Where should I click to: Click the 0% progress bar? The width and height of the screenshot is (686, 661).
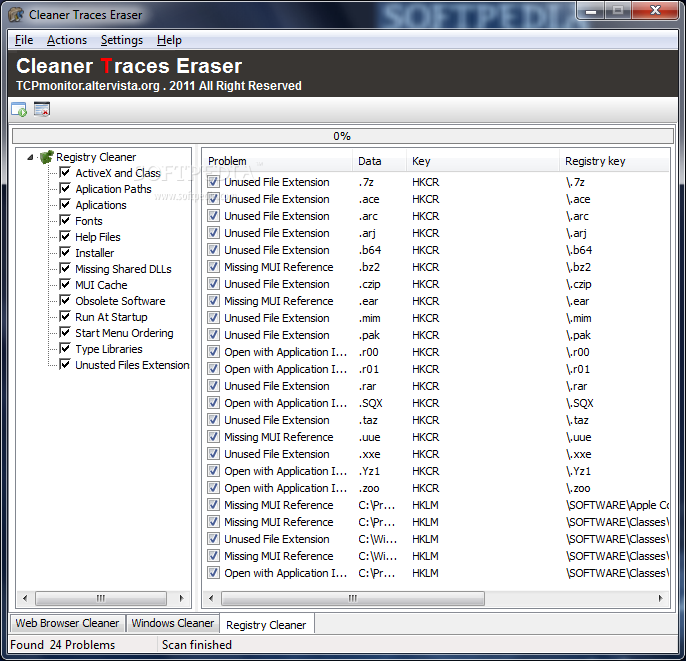343,136
